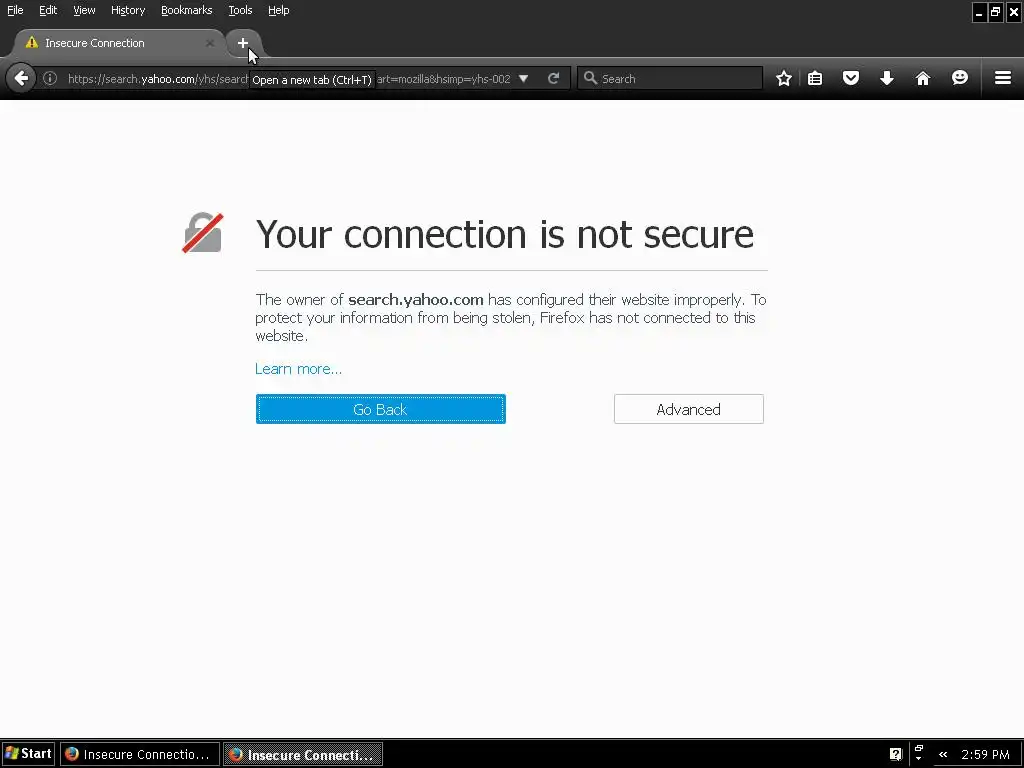Minimize the Firefox window
This screenshot has width=1024, height=768.
pos(978,12)
